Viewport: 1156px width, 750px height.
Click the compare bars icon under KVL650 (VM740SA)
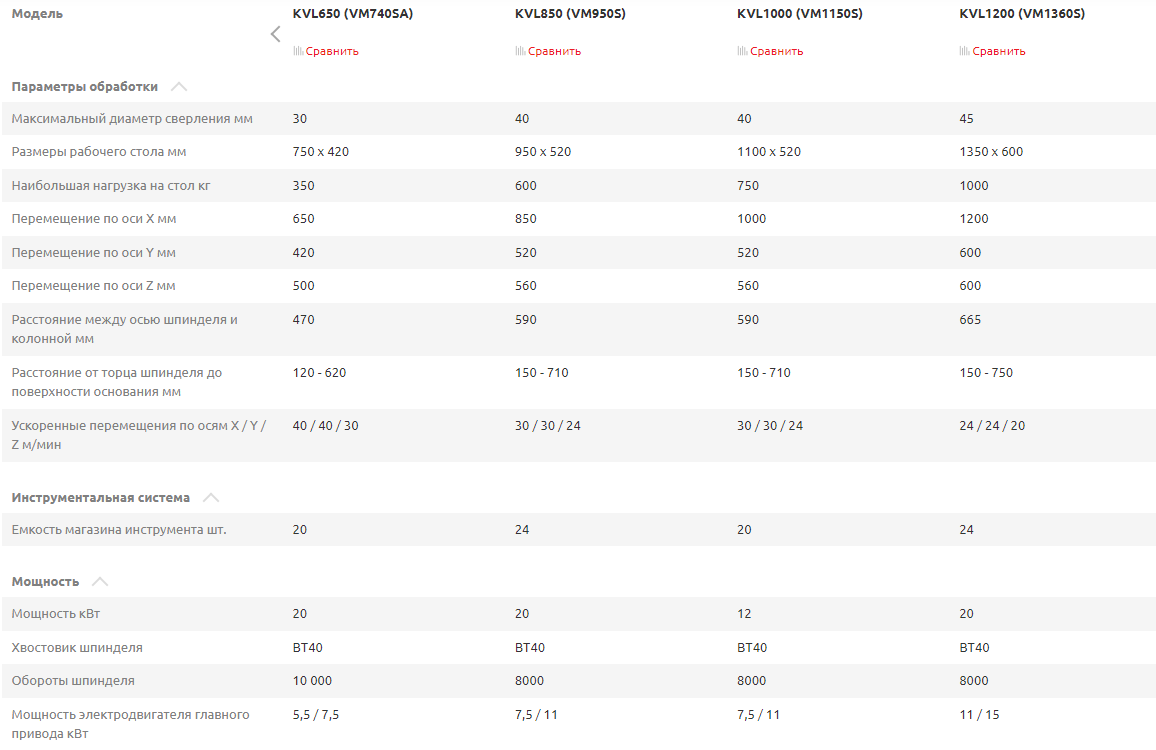298,51
